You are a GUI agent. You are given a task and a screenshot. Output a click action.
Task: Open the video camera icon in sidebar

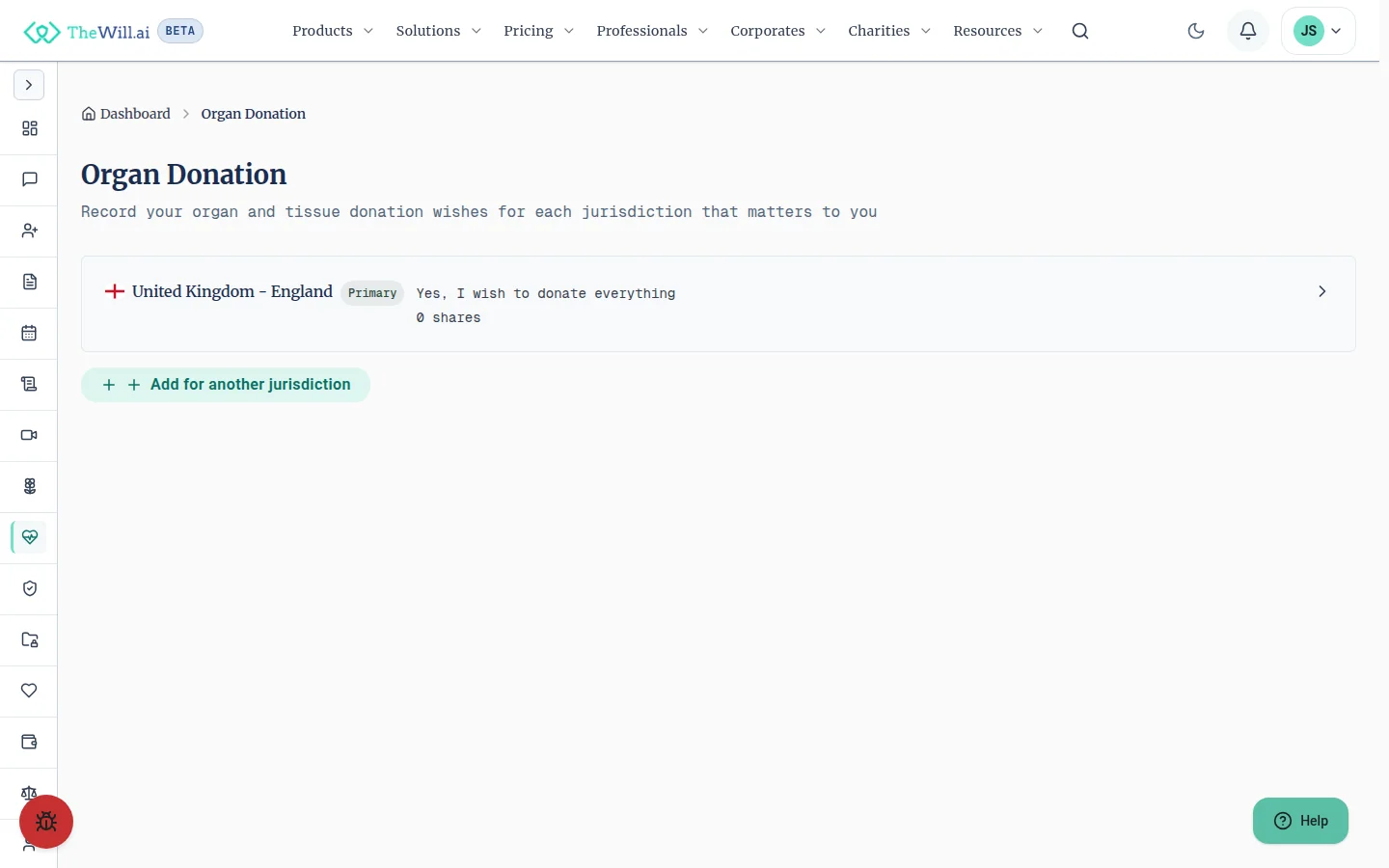[x=30, y=435]
